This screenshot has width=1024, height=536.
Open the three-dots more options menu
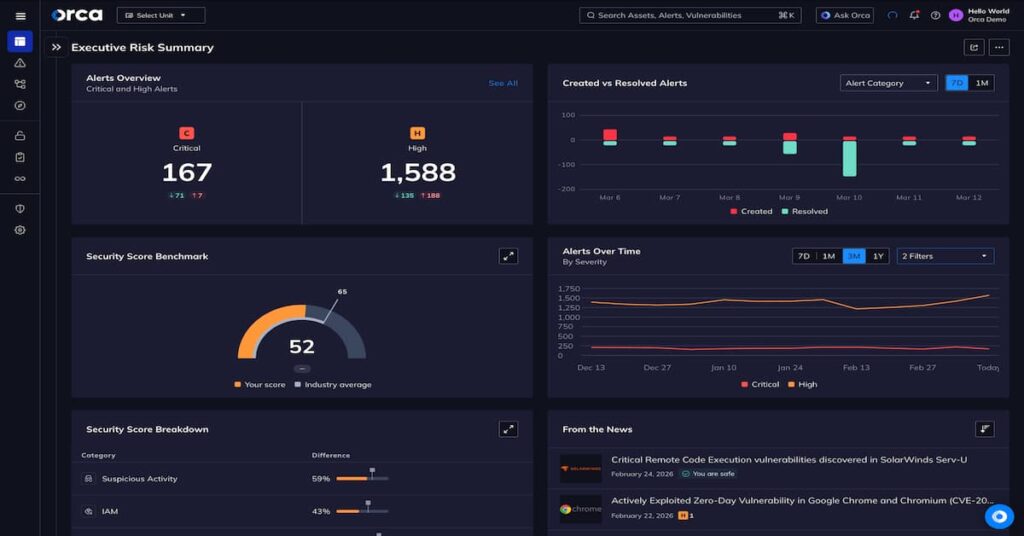coord(999,47)
